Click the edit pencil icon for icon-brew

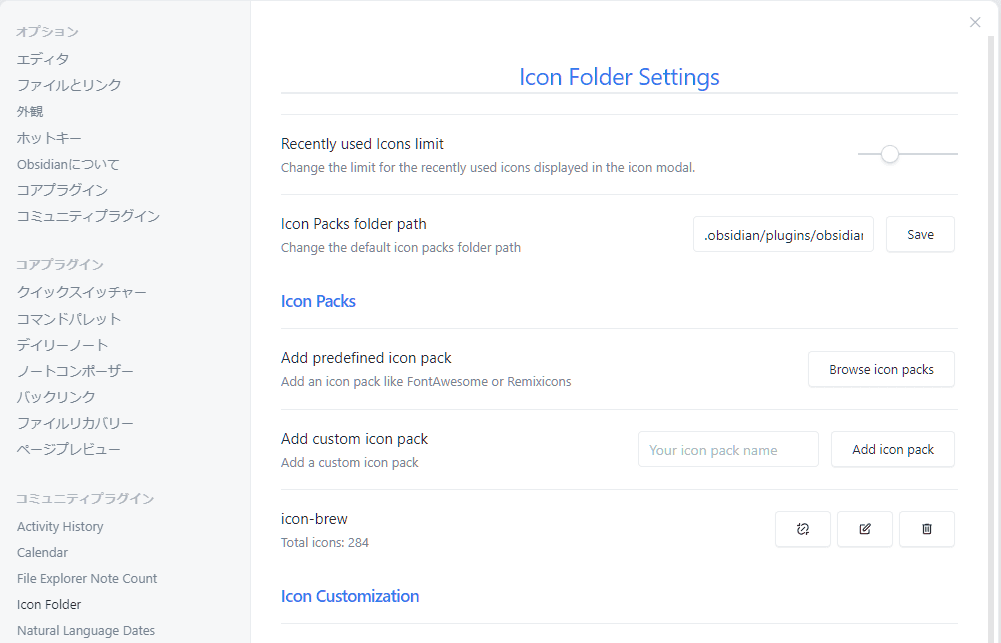(x=864, y=529)
